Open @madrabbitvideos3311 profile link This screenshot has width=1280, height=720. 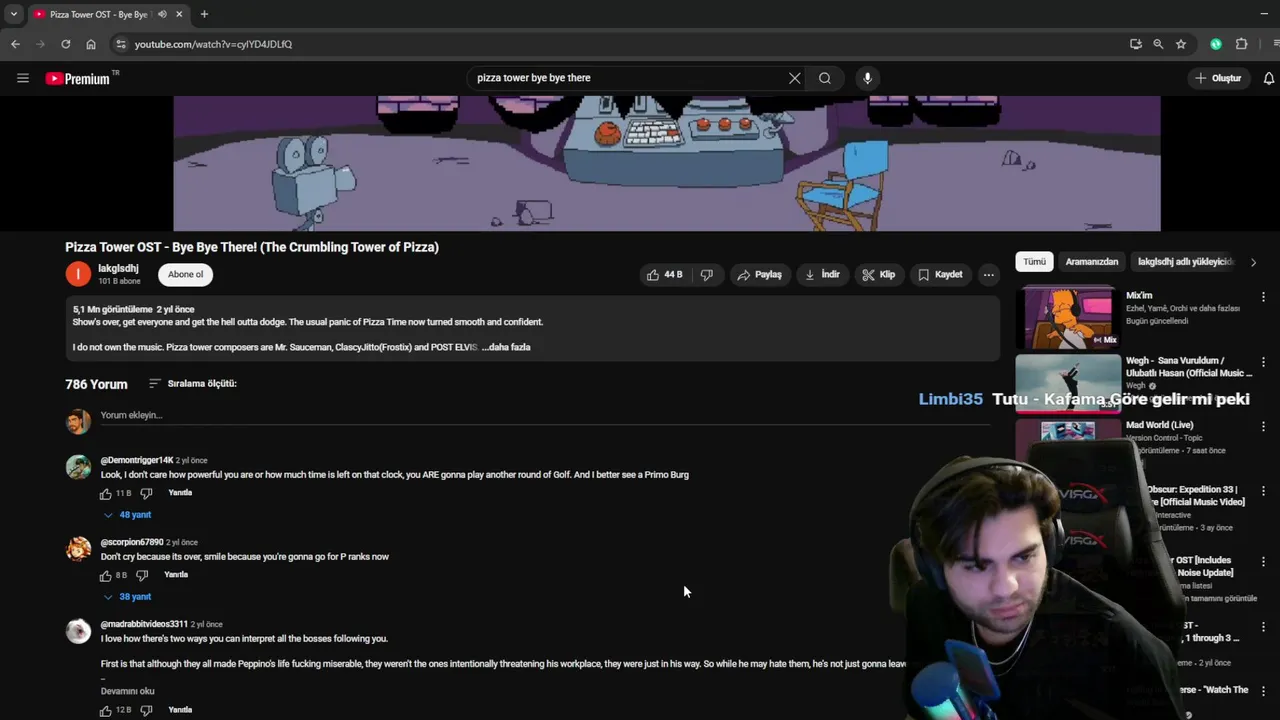[x=144, y=624]
